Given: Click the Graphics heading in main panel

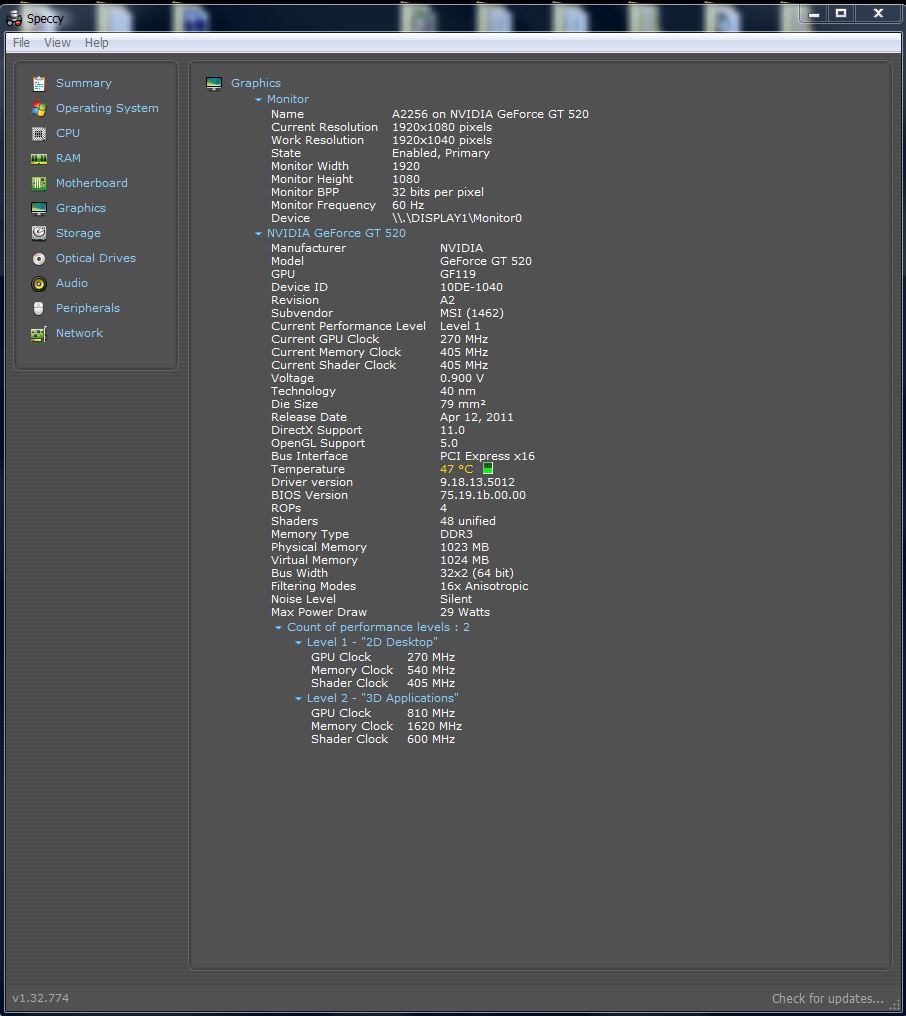Looking at the screenshot, I should pos(256,83).
